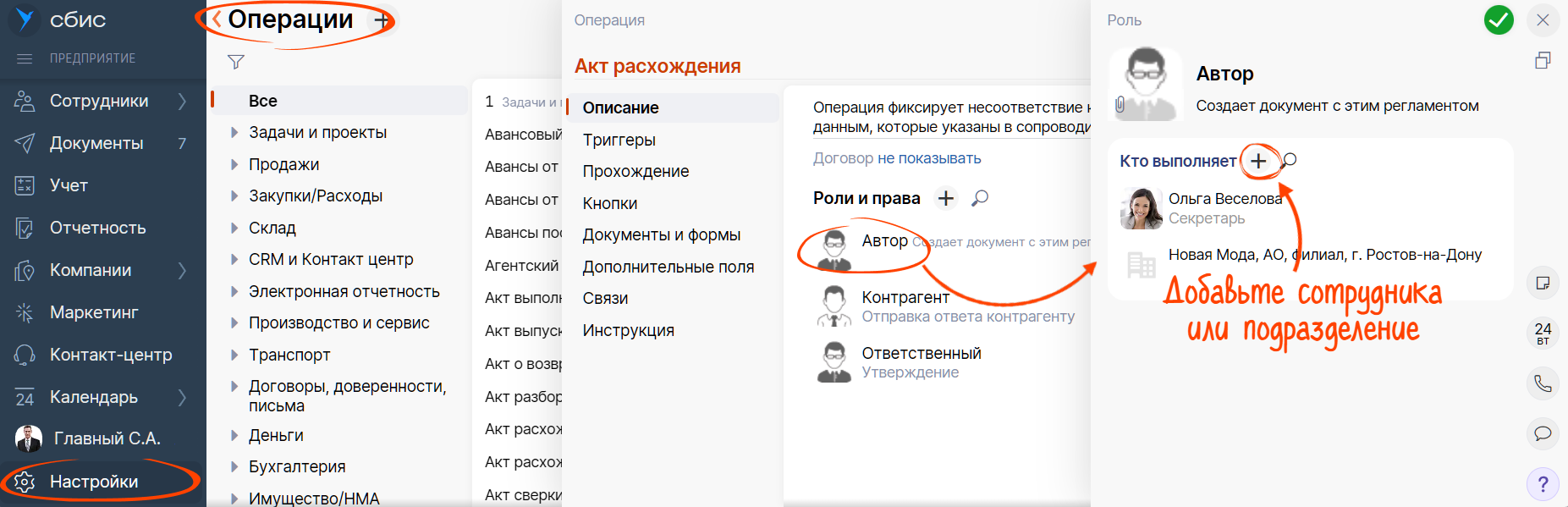1568x507 pixels.
Task: Close the role panel with X
Action: [x=1543, y=20]
